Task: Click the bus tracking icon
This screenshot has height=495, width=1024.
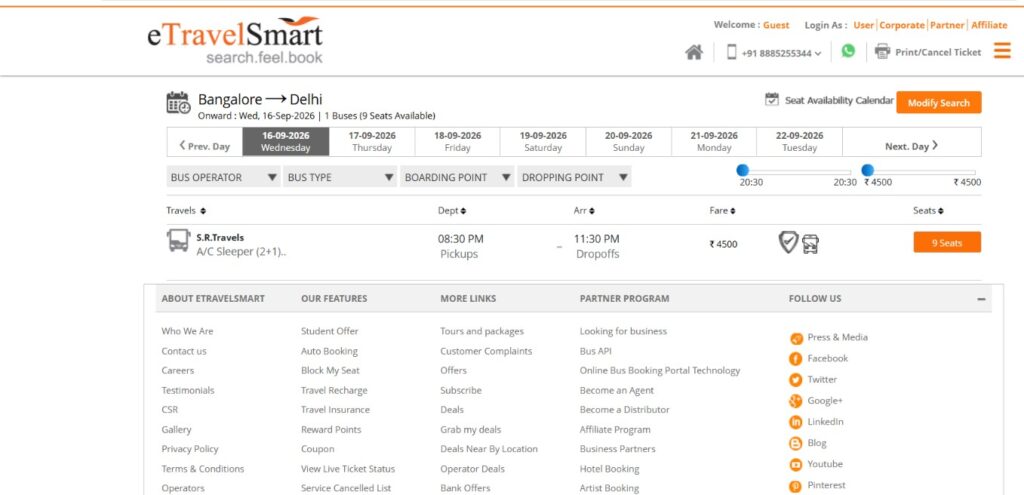Action: [810, 244]
